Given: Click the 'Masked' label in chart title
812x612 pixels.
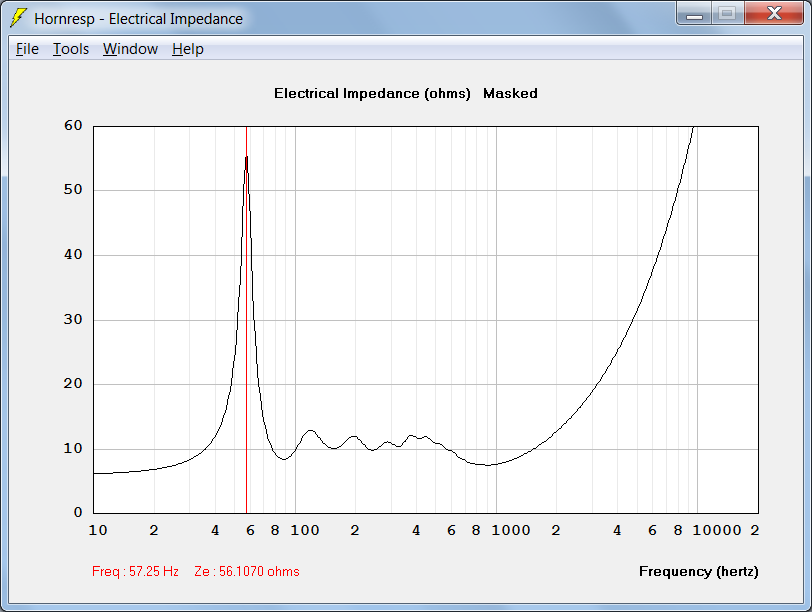Looking at the screenshot, I should [510, 93].
